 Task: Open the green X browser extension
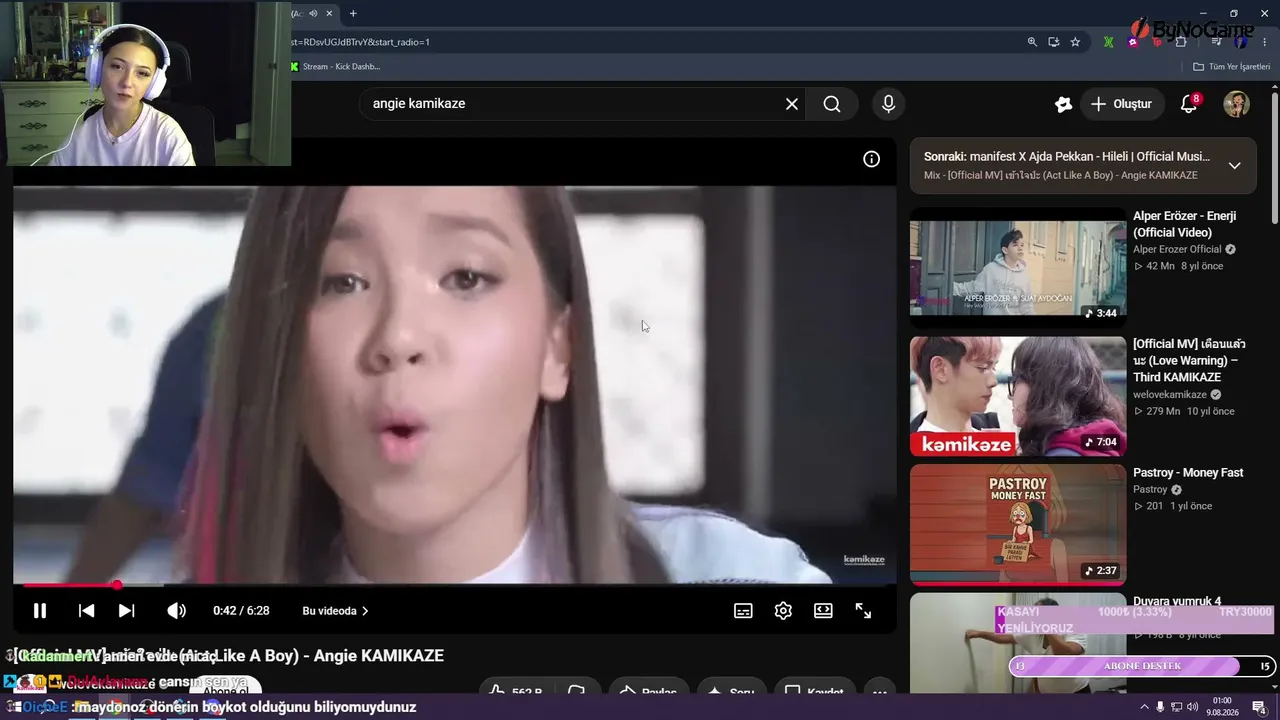pyautogui.click(x=1108, y=42)
